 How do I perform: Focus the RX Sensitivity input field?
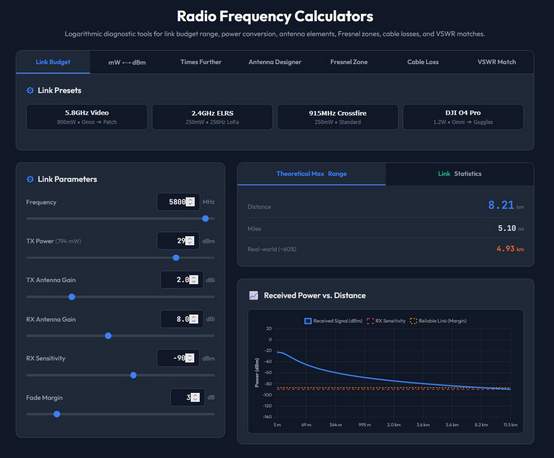[178, 358]
